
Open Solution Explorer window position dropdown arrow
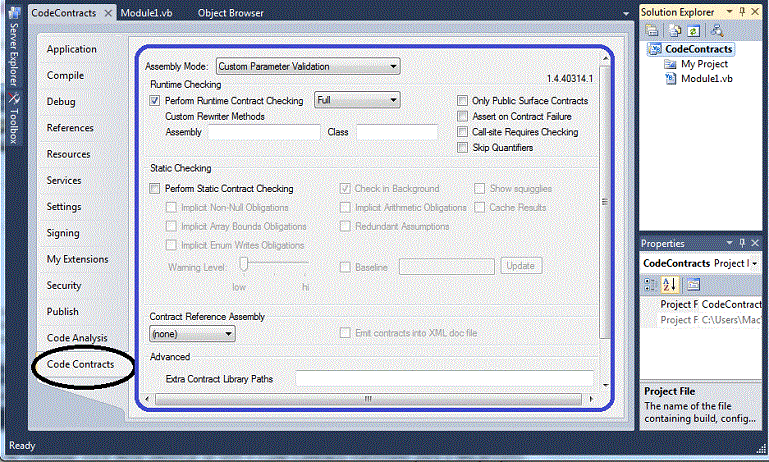729,11
